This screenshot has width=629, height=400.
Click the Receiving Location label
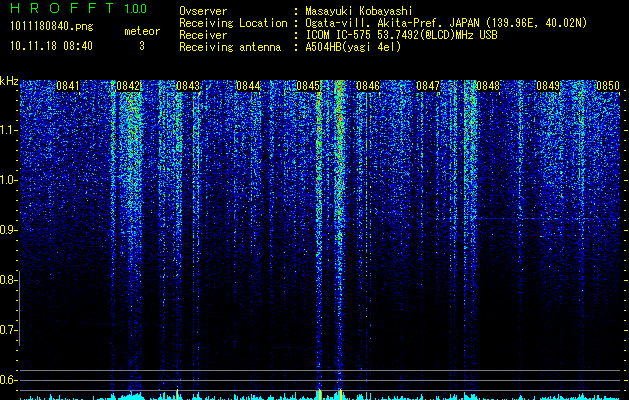pos(233,23)
